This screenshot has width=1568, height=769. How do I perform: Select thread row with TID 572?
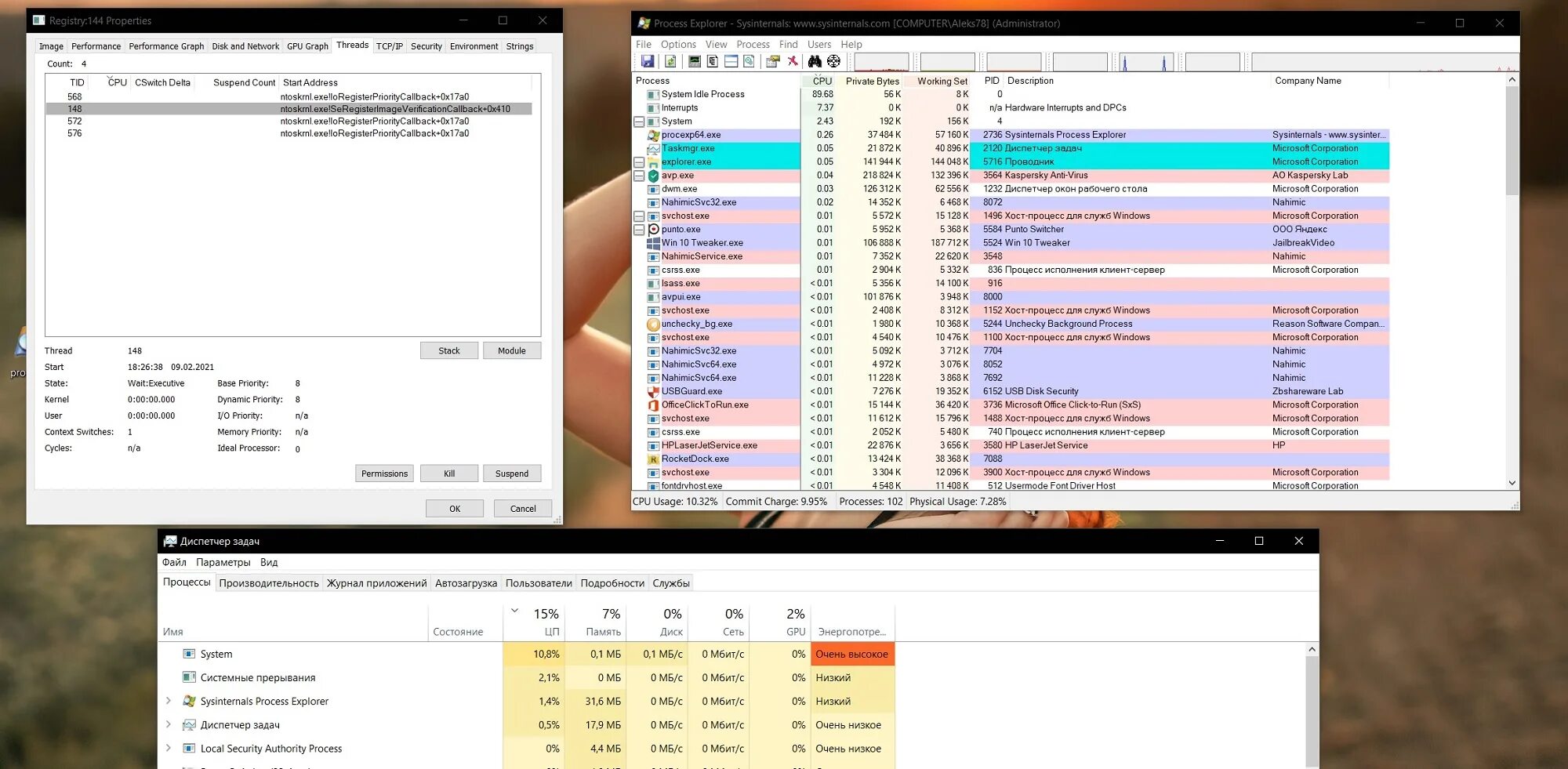289,122
